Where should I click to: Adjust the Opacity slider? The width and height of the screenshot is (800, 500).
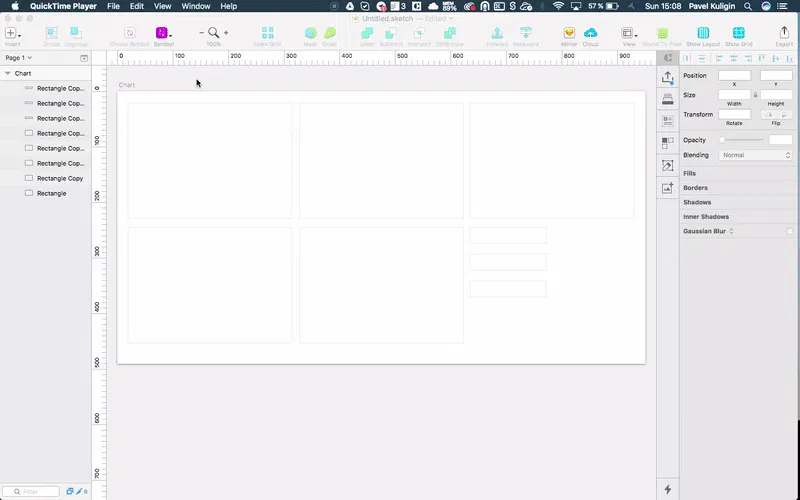(x=742, y=140)
